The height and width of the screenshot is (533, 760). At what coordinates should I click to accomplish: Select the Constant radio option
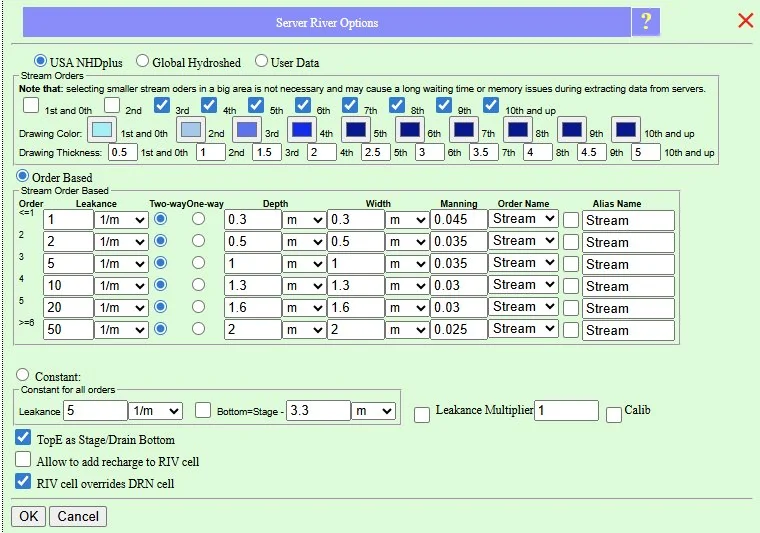coord(22,375)
